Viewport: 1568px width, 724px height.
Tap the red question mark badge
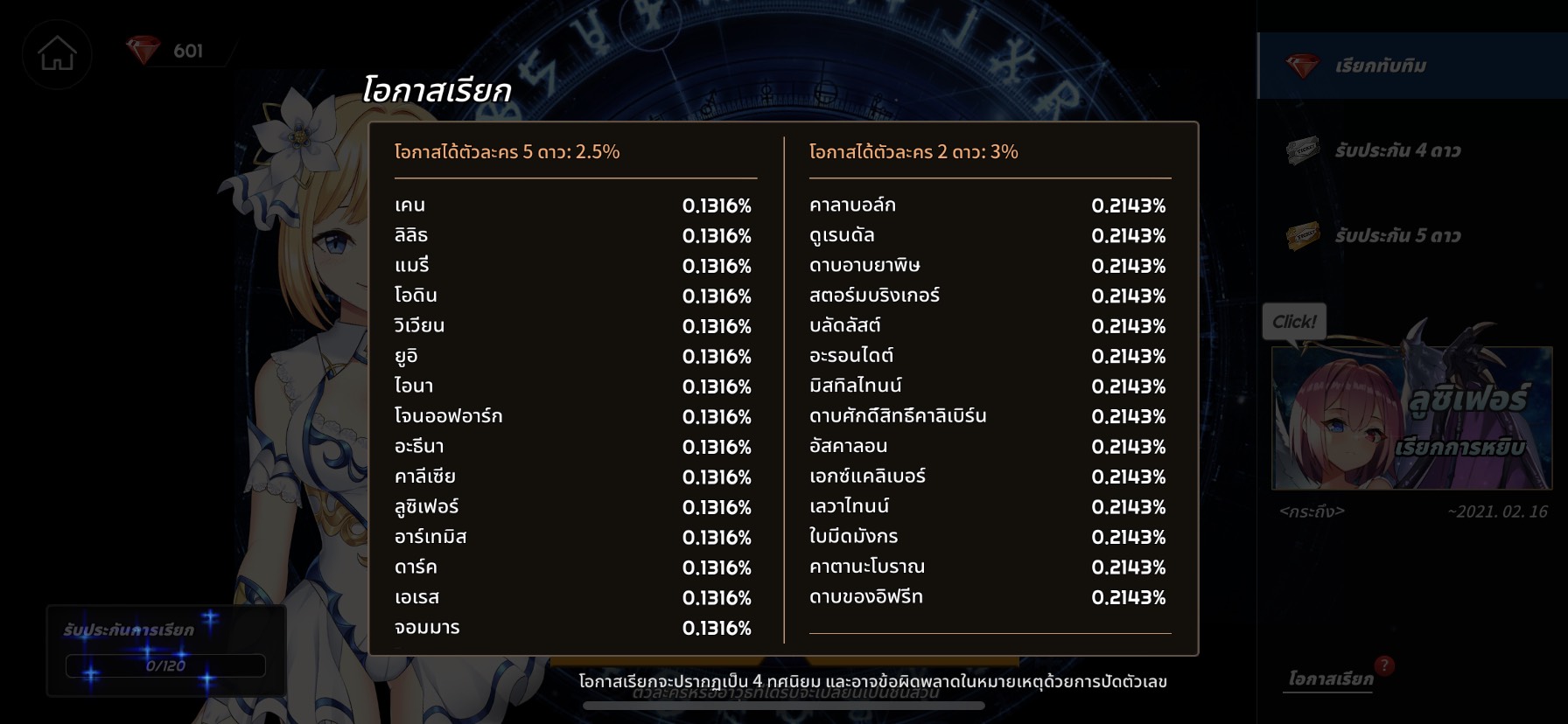[x=1384, y=665]
